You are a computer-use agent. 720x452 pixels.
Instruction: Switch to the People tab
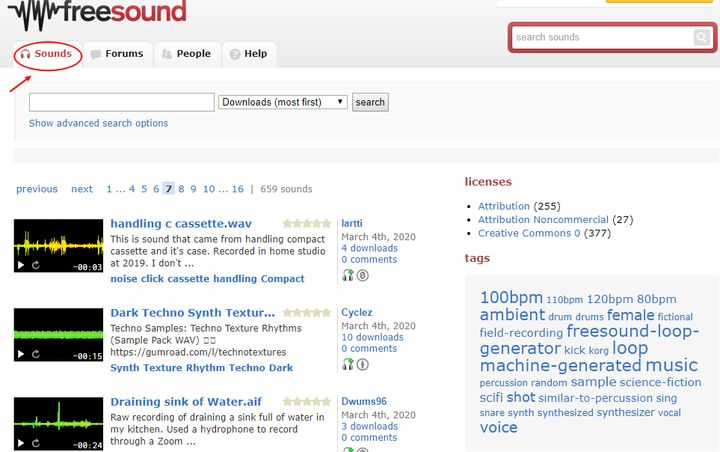[186, 54]
